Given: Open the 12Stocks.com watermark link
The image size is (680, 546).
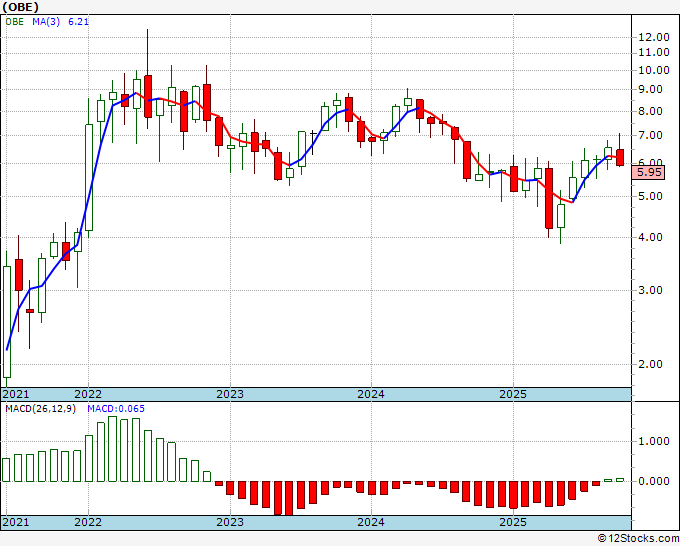Looking at the screenshot, I should (636, 538).
